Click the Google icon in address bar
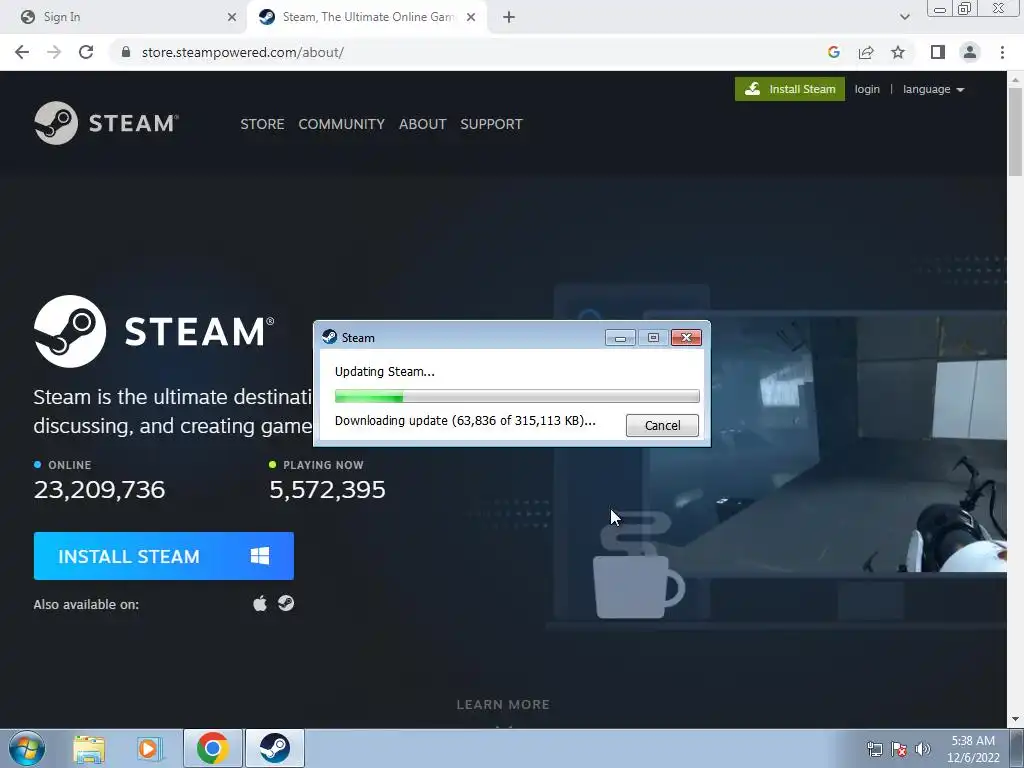The height and width of the screenshot is (768, 1024). pyautogui.click(x=833, y=52)
